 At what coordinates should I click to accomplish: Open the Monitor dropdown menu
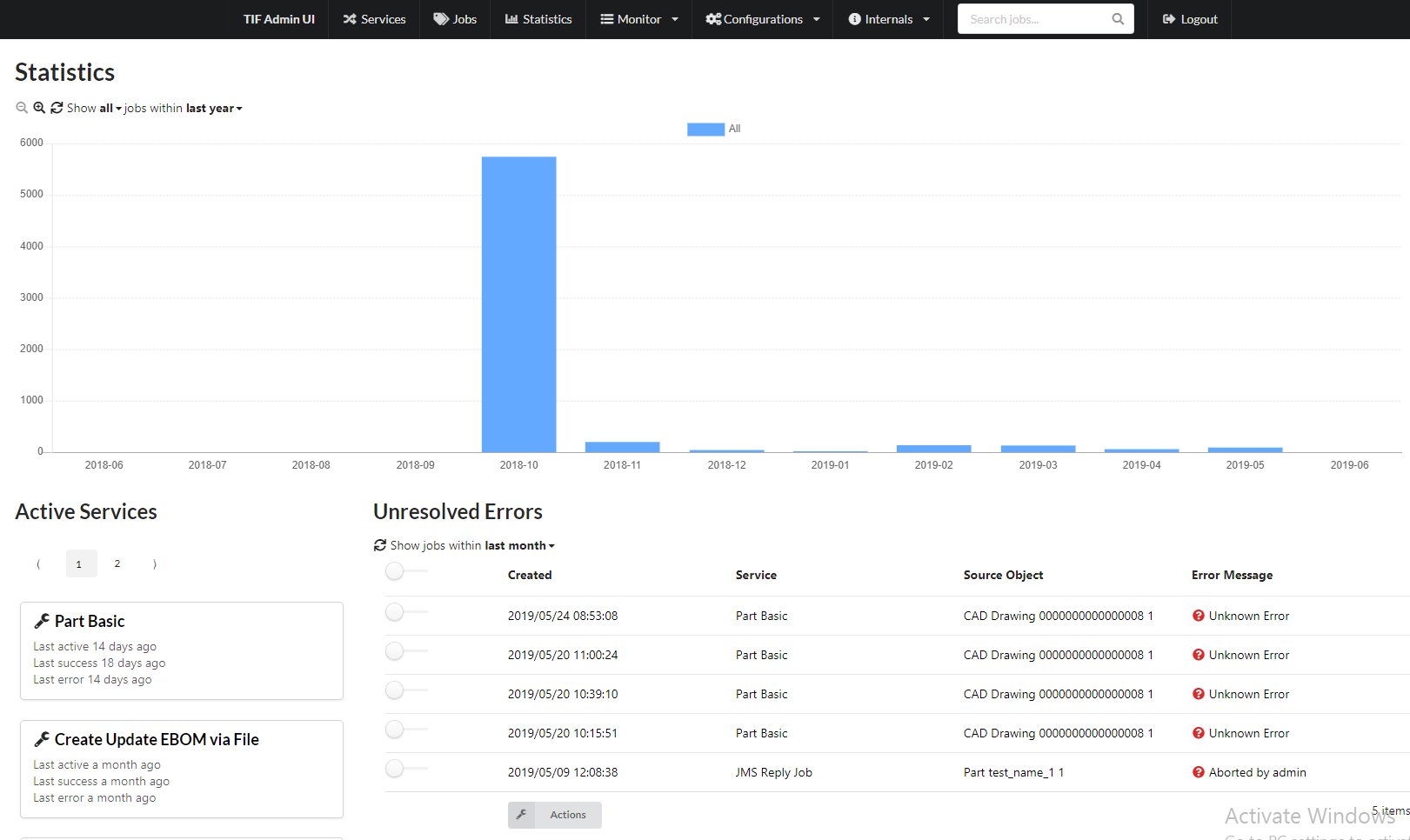[x=639, y=19]
